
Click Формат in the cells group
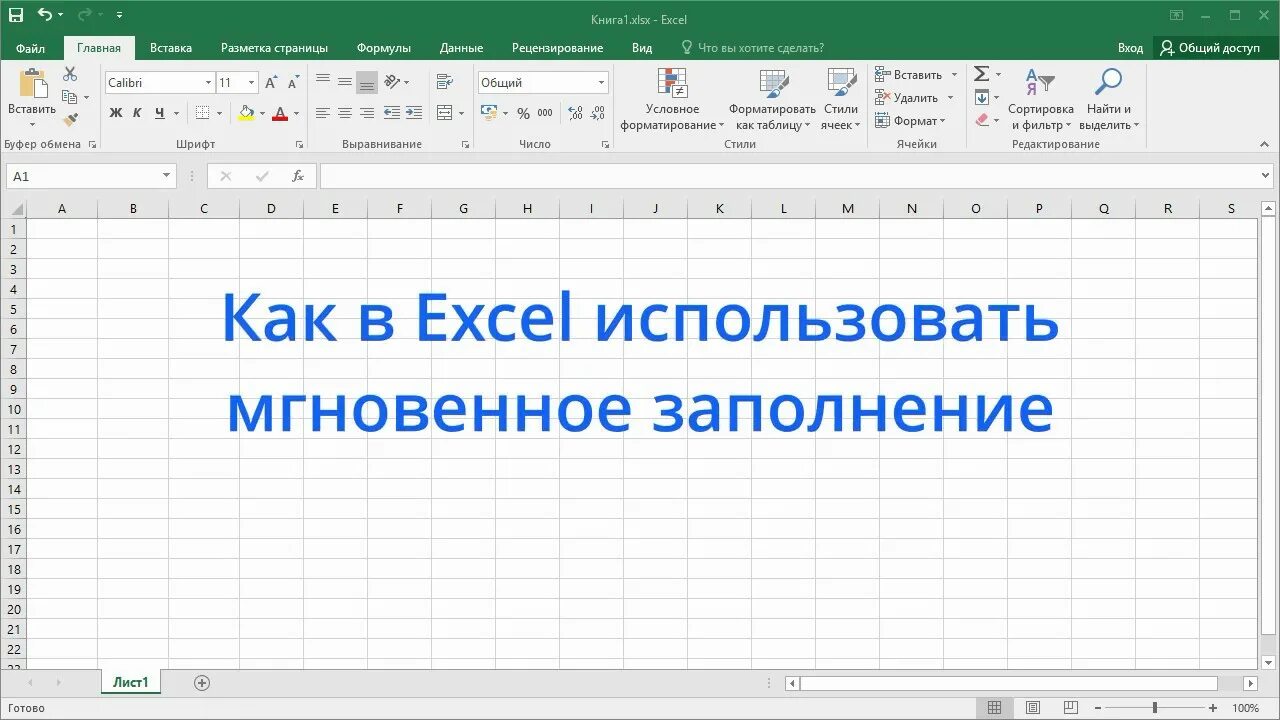coord(910,121)
